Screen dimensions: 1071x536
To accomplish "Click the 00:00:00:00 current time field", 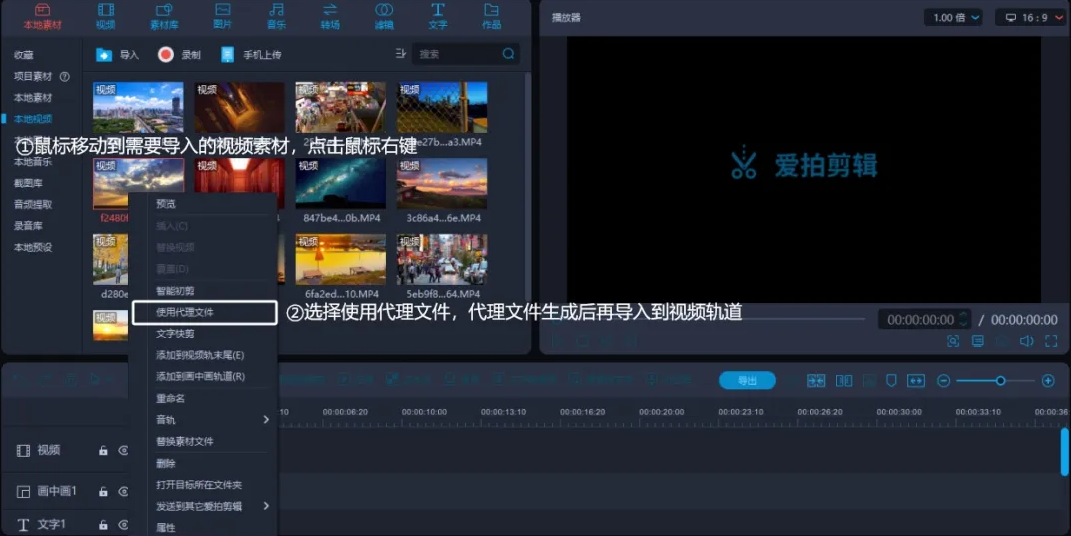I will tap(920, 320).
